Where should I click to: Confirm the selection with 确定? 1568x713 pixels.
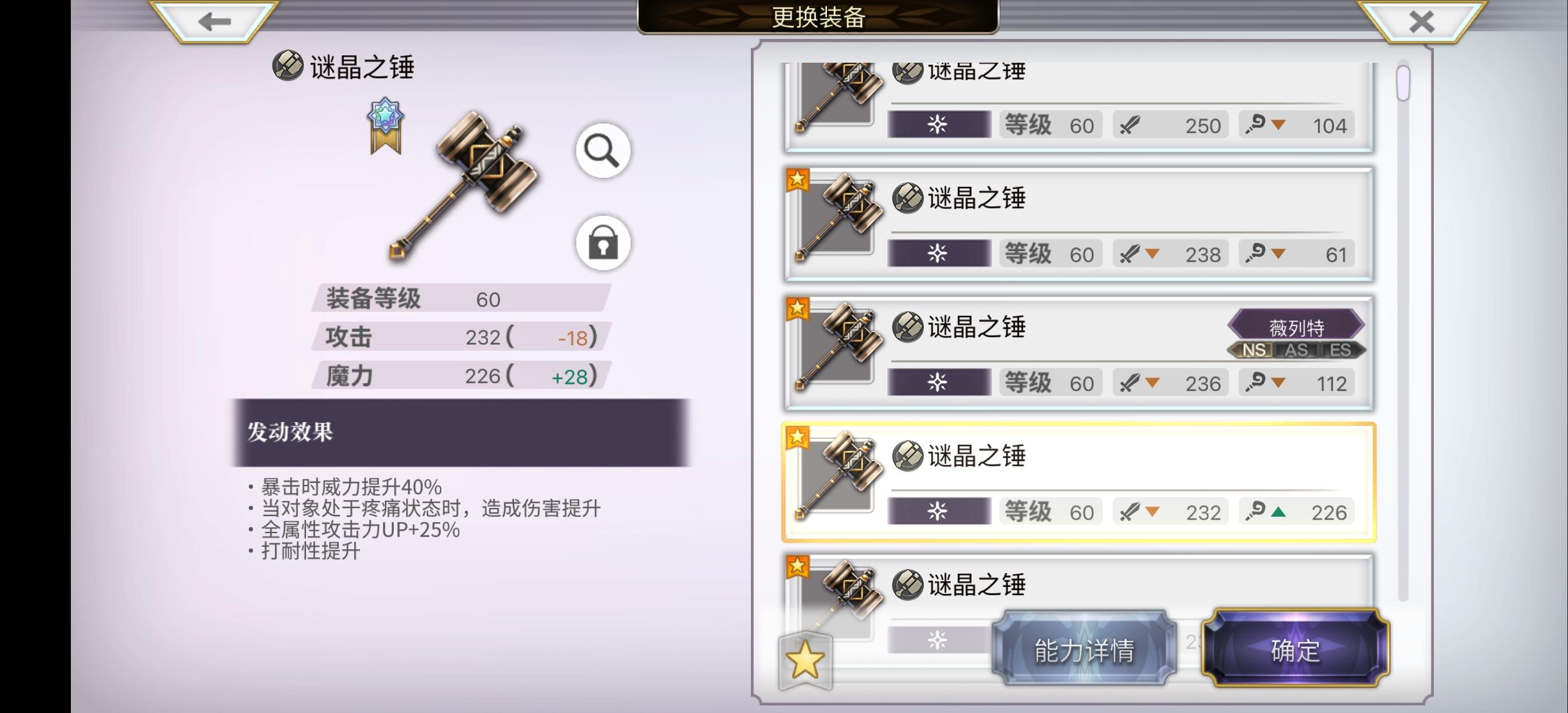point(1295,649)
